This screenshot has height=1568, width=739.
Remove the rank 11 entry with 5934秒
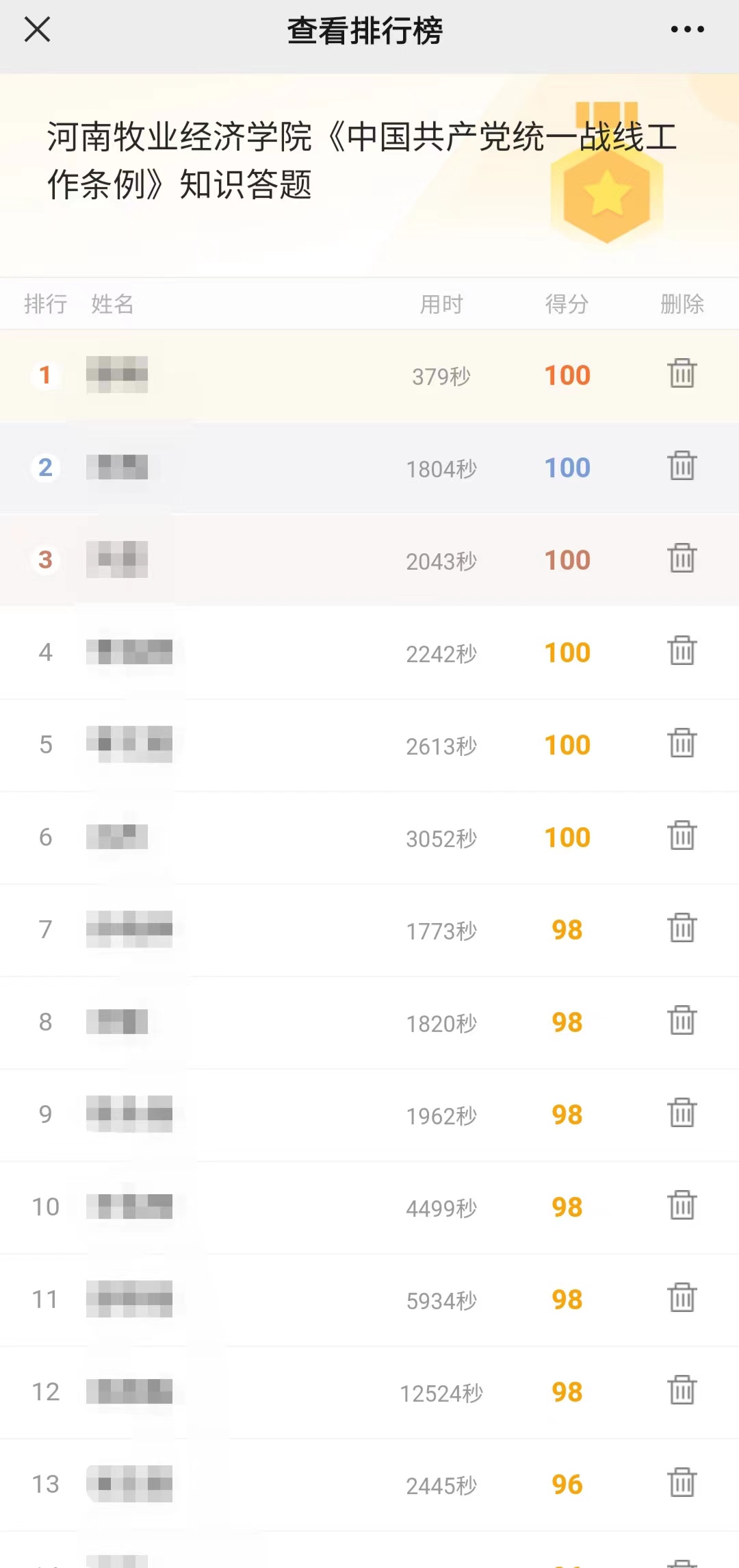click(x=682, y=1298)
